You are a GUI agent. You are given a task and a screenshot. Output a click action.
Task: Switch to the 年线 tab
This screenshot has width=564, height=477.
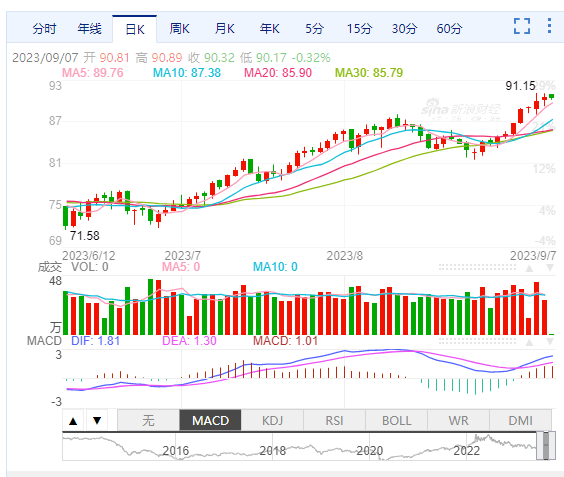[89, 29]
